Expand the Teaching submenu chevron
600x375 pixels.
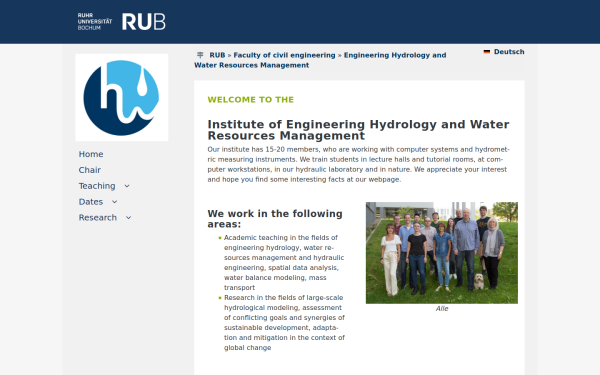click(x=127, y=186)
